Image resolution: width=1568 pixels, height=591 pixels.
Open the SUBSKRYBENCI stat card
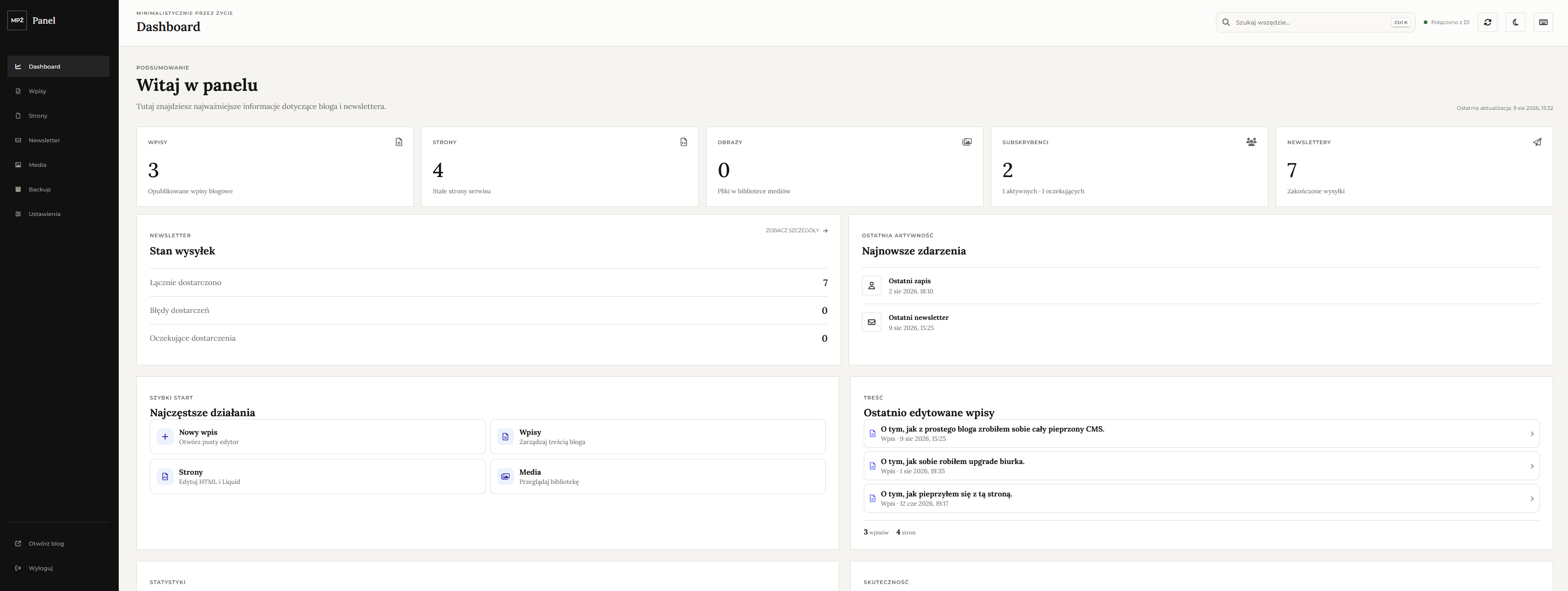(x=1130, y=166)
